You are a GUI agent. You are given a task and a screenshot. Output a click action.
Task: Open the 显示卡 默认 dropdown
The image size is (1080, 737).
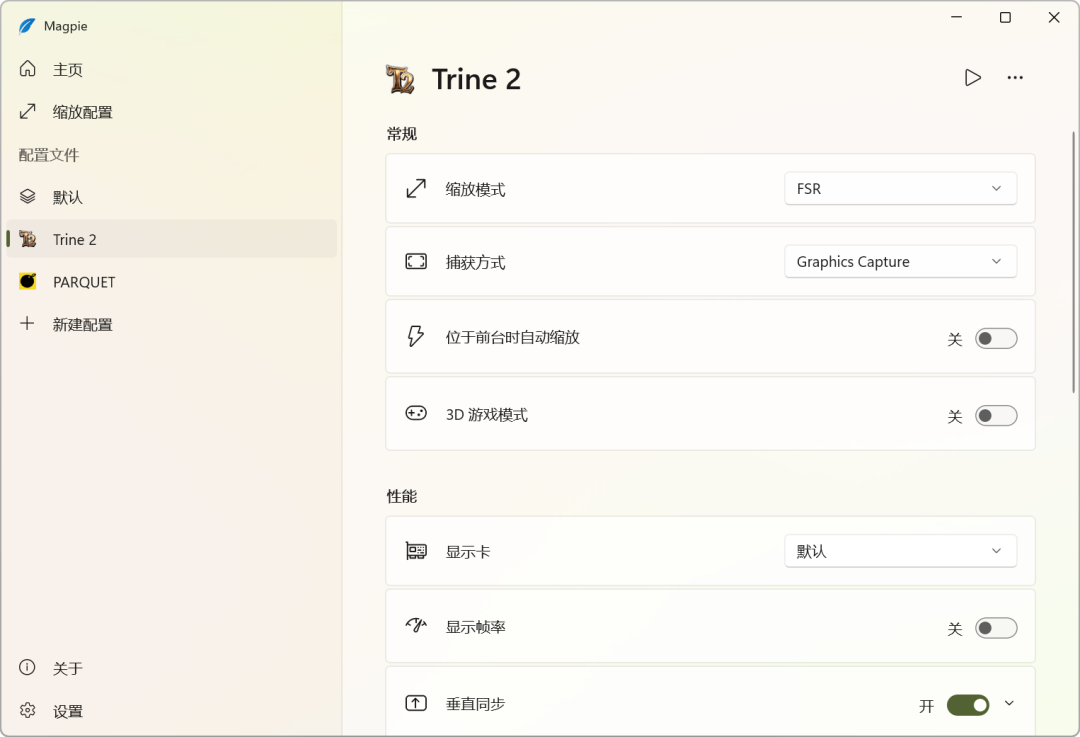pyautogui.click(x=900, y=551)
